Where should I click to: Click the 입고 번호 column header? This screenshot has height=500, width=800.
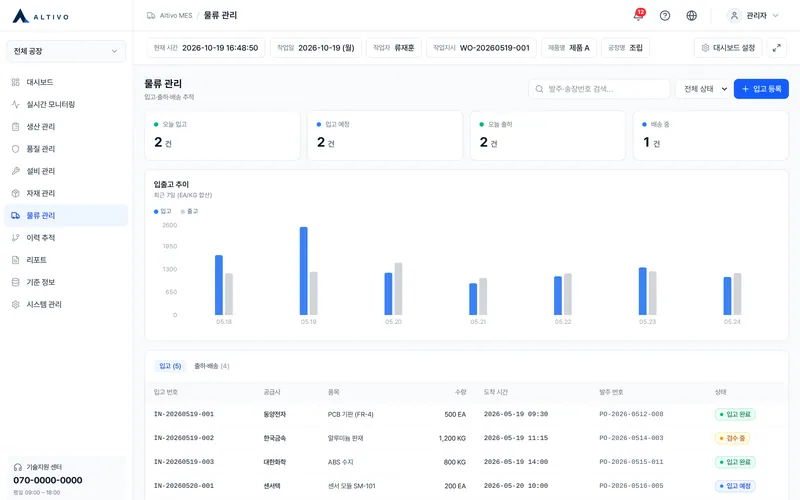[x=166, y=392]
